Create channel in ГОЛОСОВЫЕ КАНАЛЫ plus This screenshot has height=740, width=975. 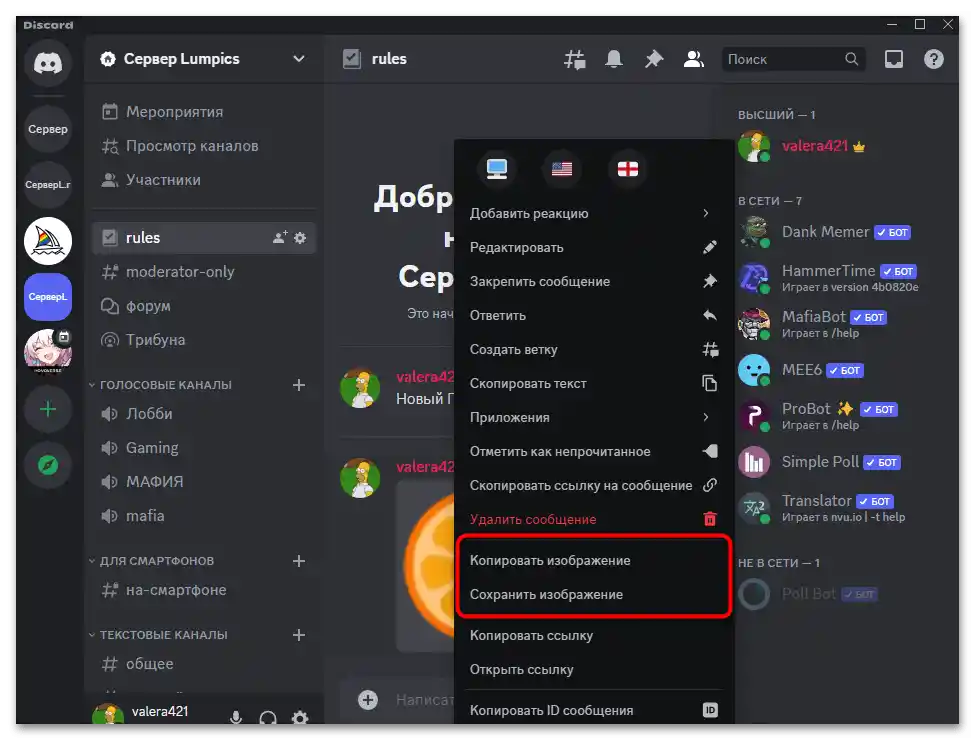click(298, 386)
